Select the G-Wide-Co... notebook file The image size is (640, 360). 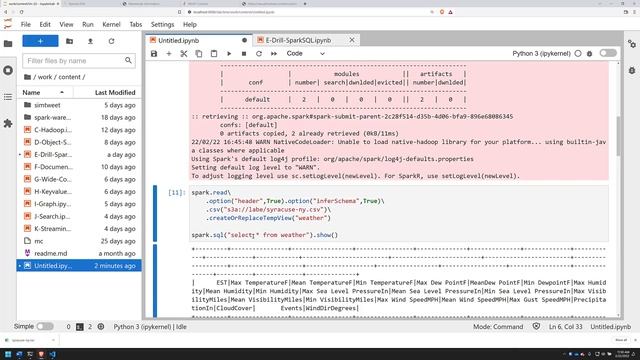(79, 179)
